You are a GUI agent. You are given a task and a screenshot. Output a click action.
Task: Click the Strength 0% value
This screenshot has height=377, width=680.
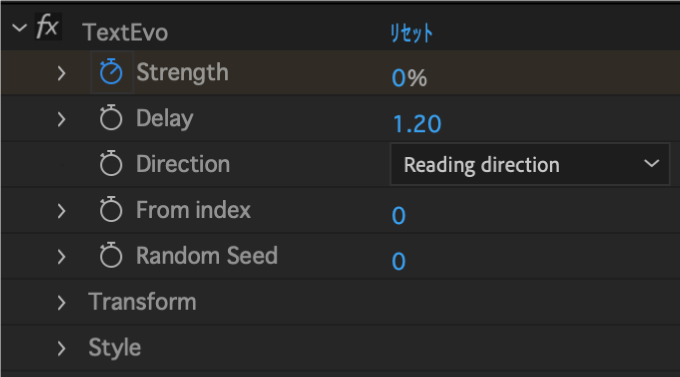tap(409, 78)
